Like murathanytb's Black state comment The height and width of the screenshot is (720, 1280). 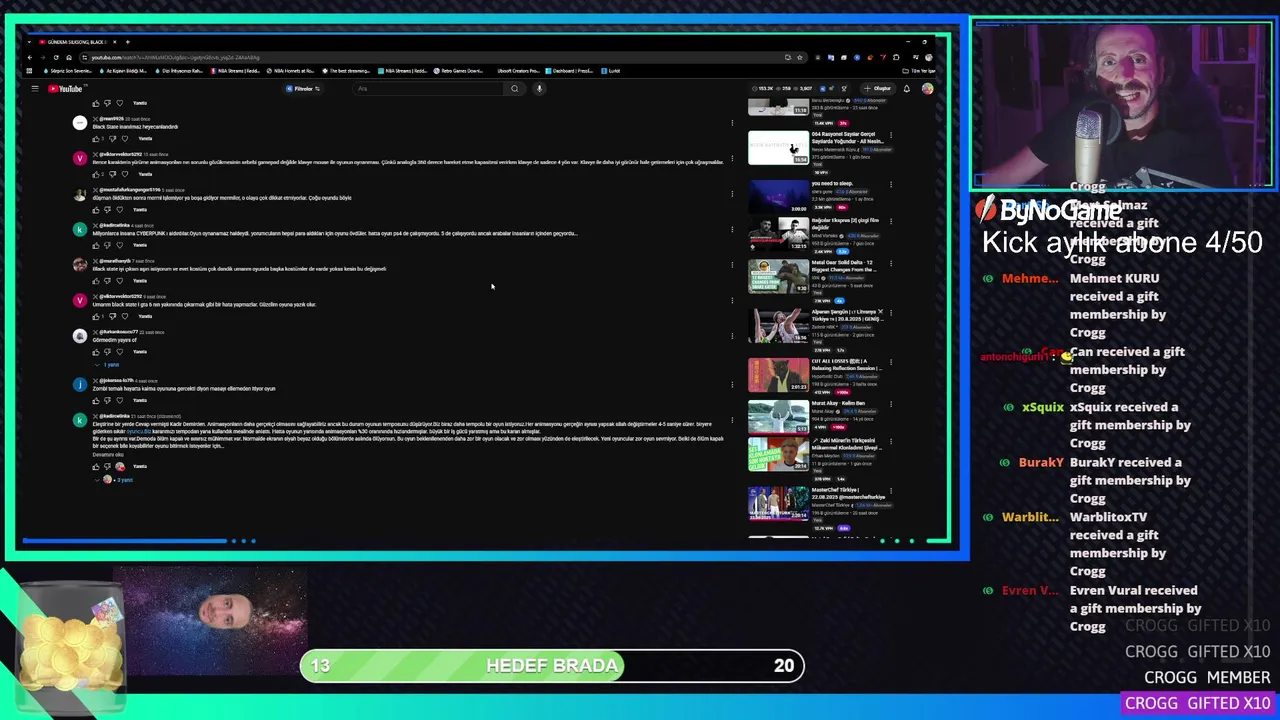[96, 281]
